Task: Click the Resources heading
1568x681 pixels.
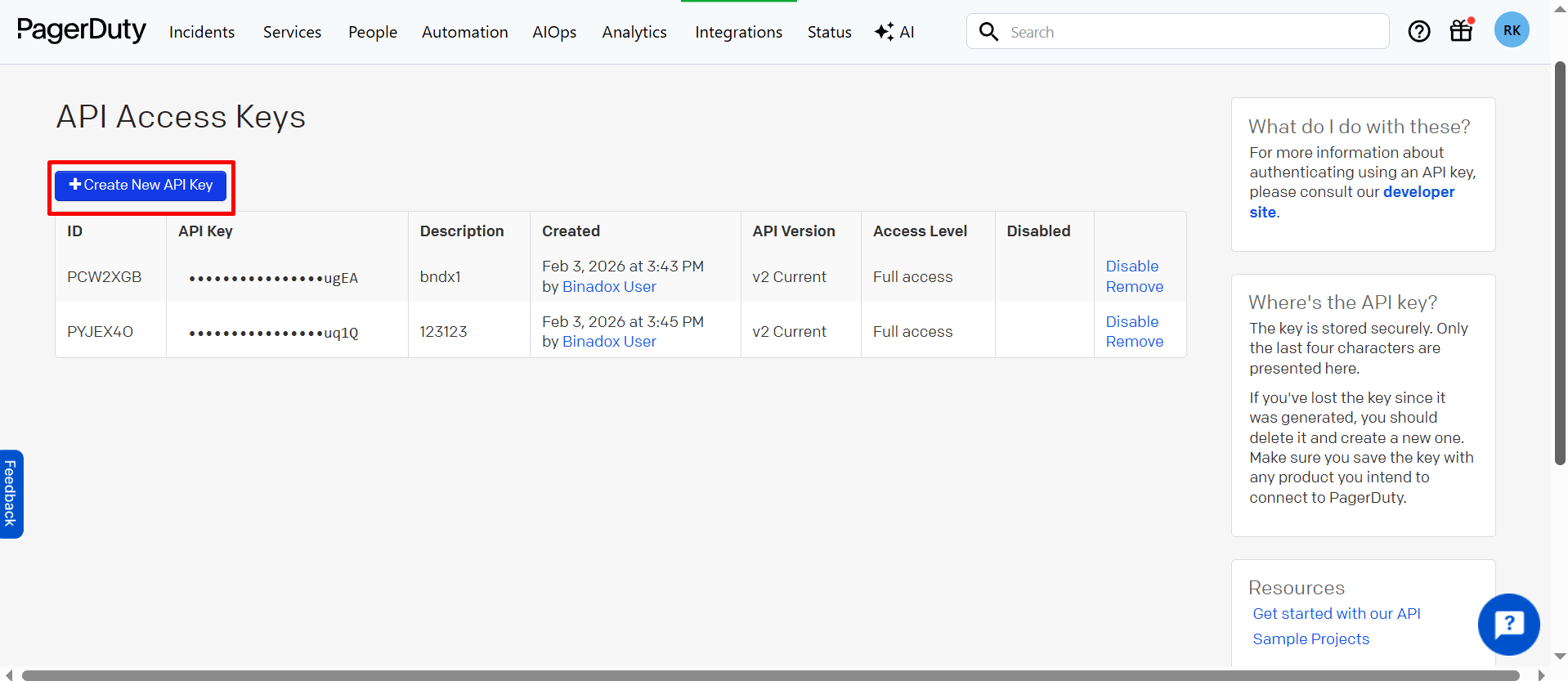Action: pos(1296,588)
